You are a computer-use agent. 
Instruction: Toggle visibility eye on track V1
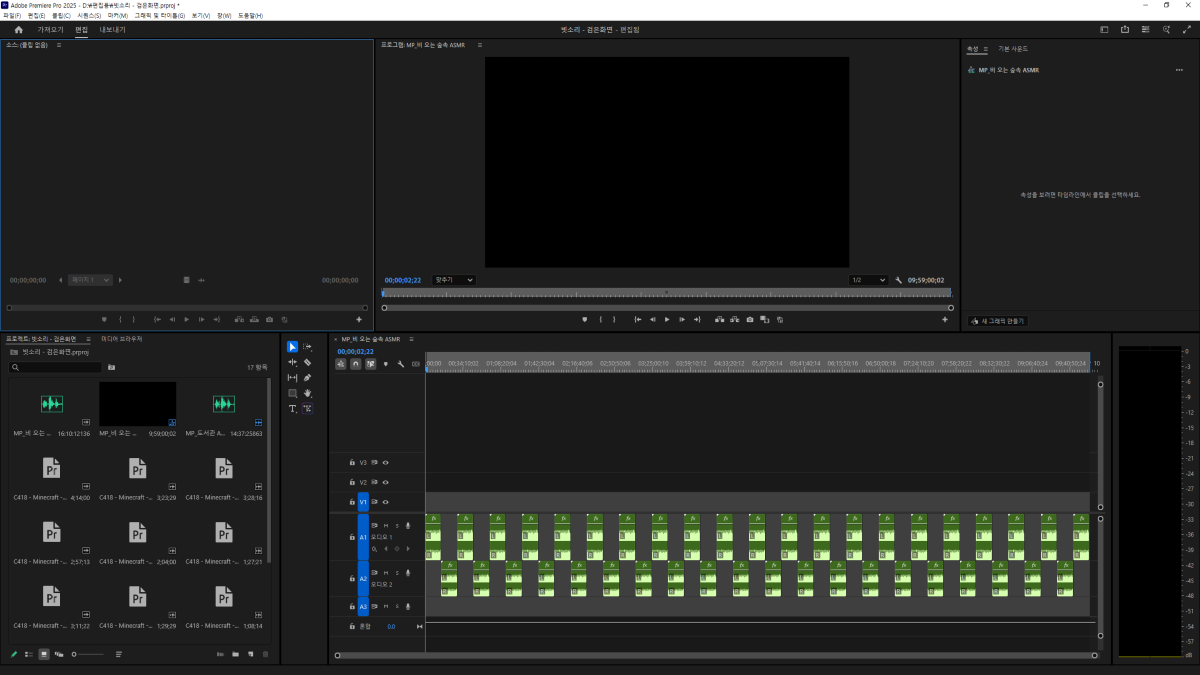385,501
